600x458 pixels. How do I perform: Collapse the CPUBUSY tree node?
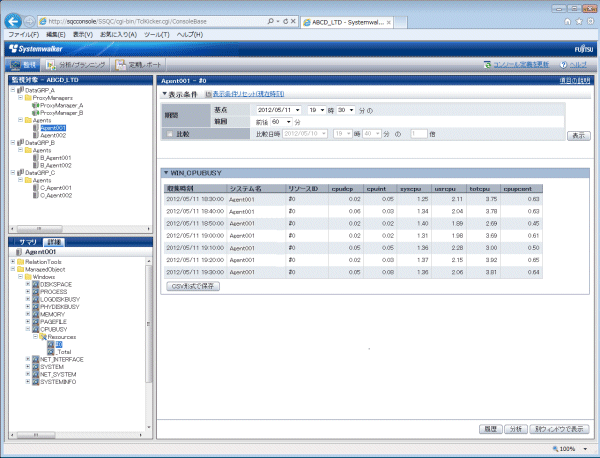point(28,329)
